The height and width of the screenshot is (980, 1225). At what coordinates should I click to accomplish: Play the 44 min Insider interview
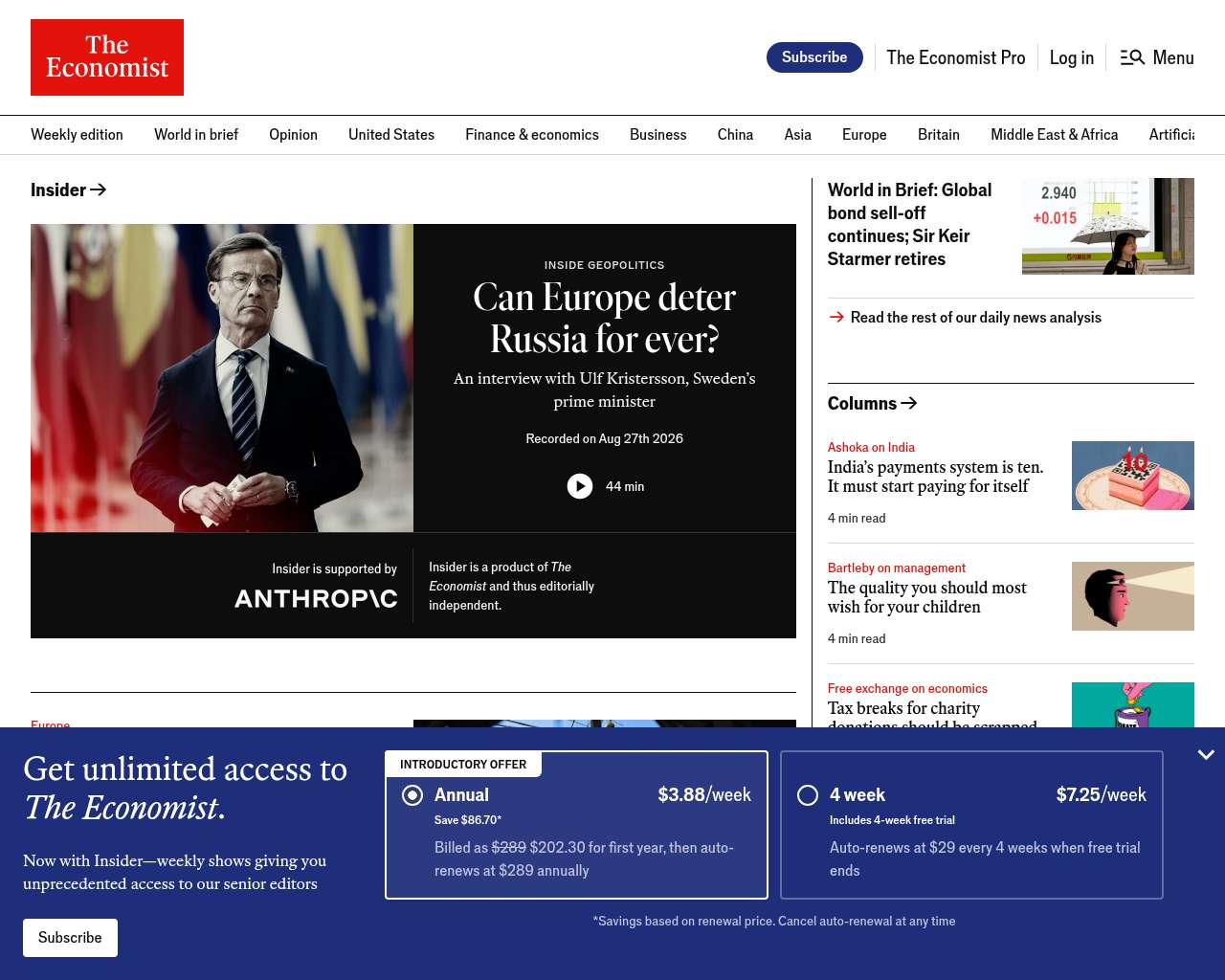(x=580, y=486)
